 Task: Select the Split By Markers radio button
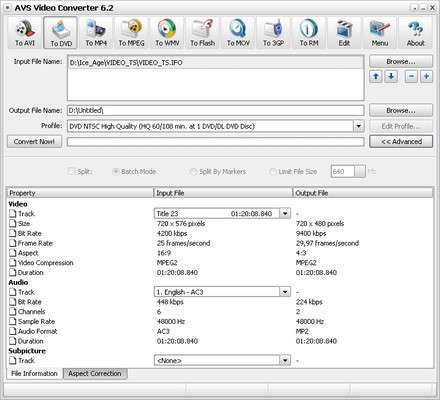(x=193, y=171)
